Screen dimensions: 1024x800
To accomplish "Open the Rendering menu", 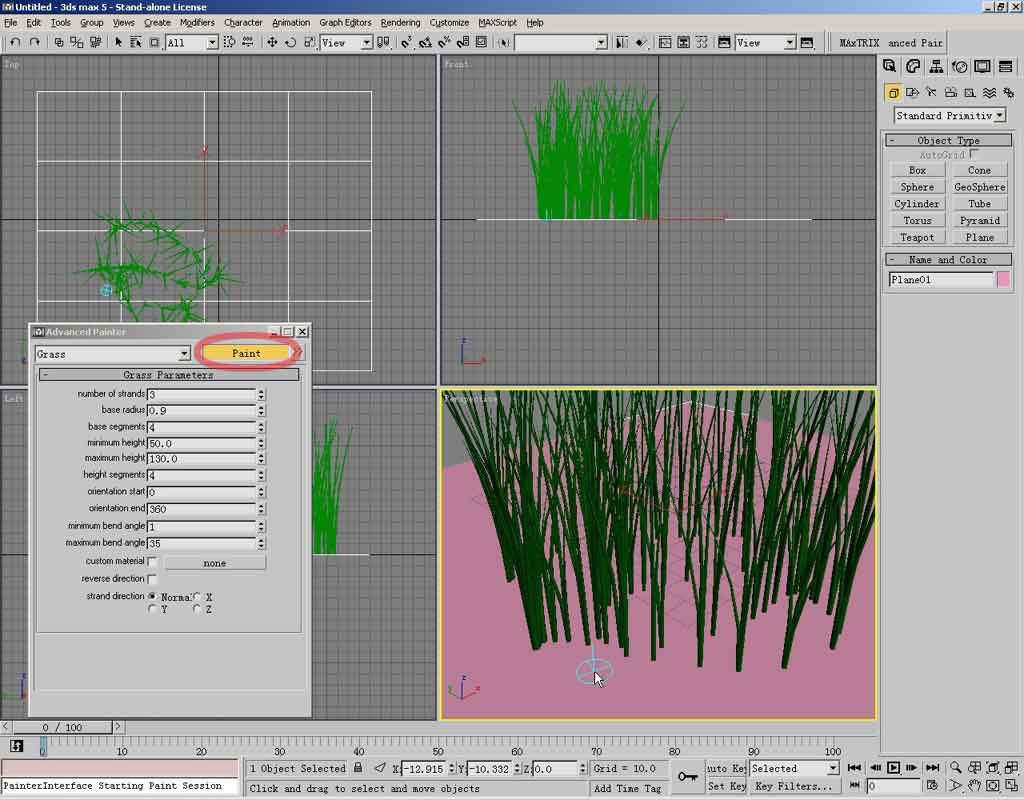I will click(x=400, y=22).
